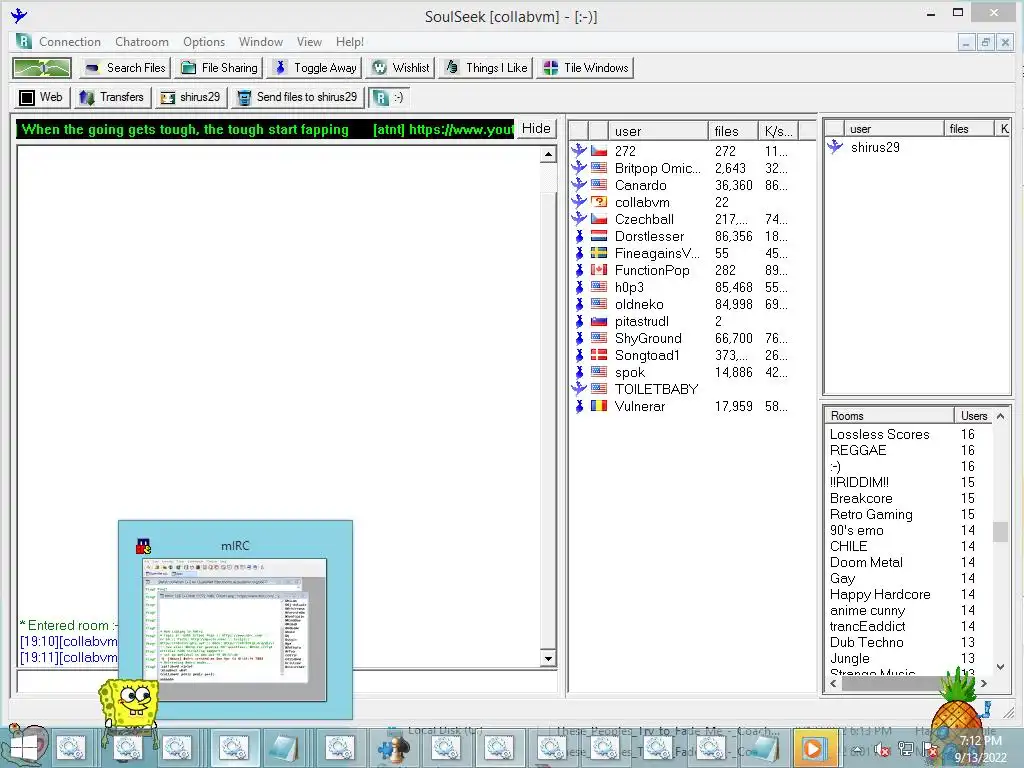1024x768 pixels.
Task: Open the Connection menu
Action: 69,42
